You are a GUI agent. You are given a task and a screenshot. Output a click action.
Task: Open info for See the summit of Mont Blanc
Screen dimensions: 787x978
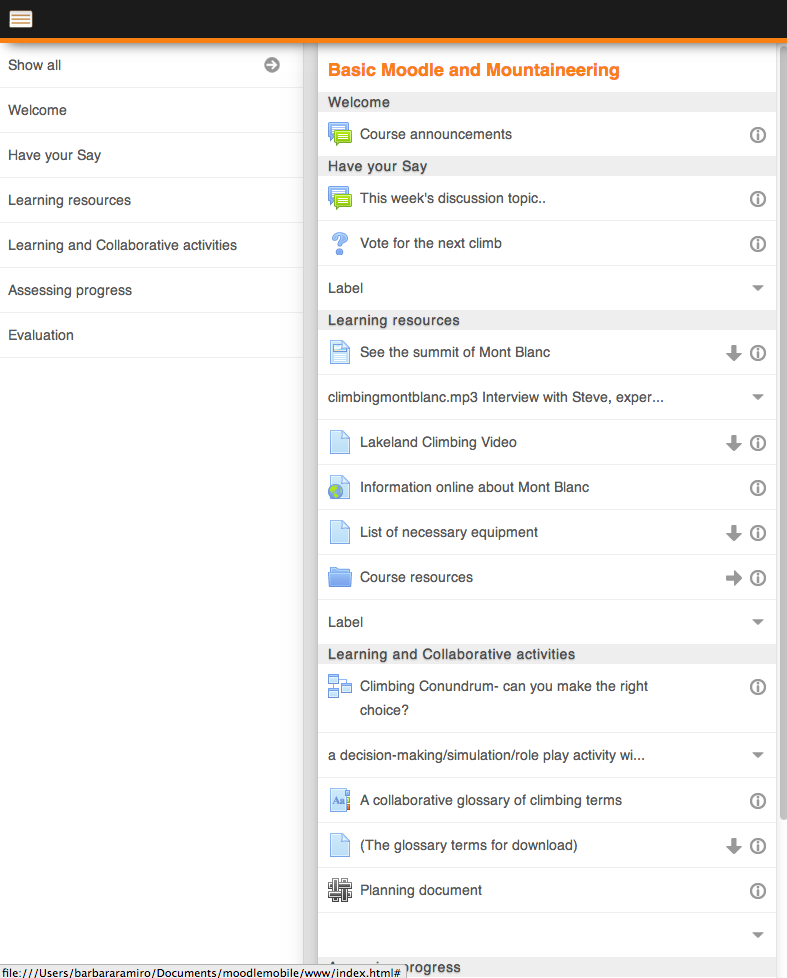pyautogui.click(x=758, y=353)
